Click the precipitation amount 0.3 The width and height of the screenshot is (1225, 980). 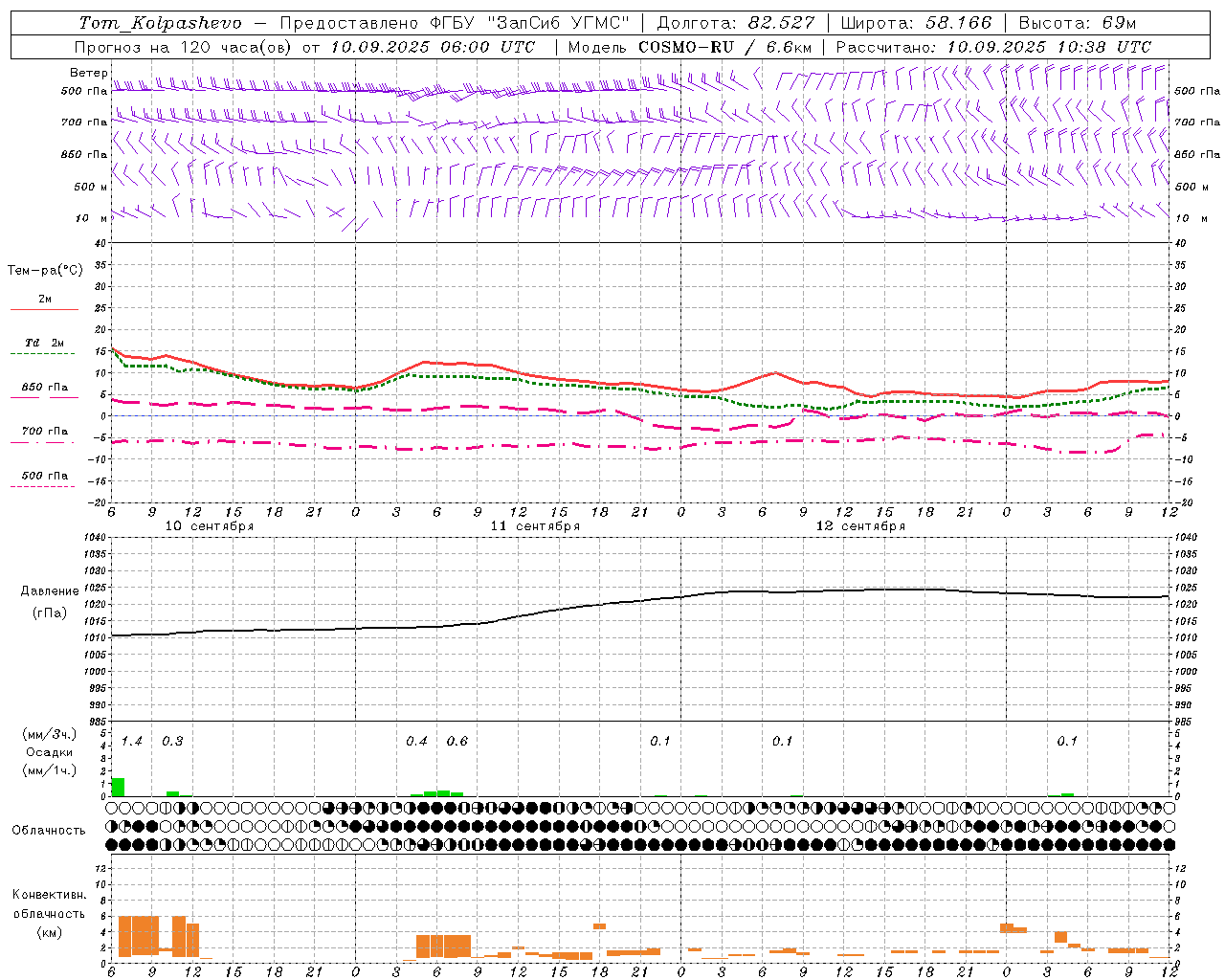pyautogui.click(x=172, y=742)
